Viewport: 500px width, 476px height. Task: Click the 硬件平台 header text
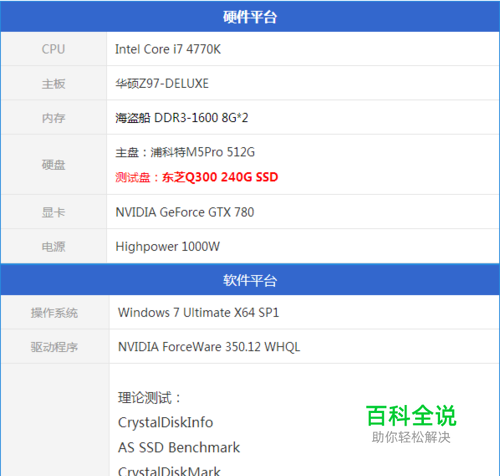250,17
